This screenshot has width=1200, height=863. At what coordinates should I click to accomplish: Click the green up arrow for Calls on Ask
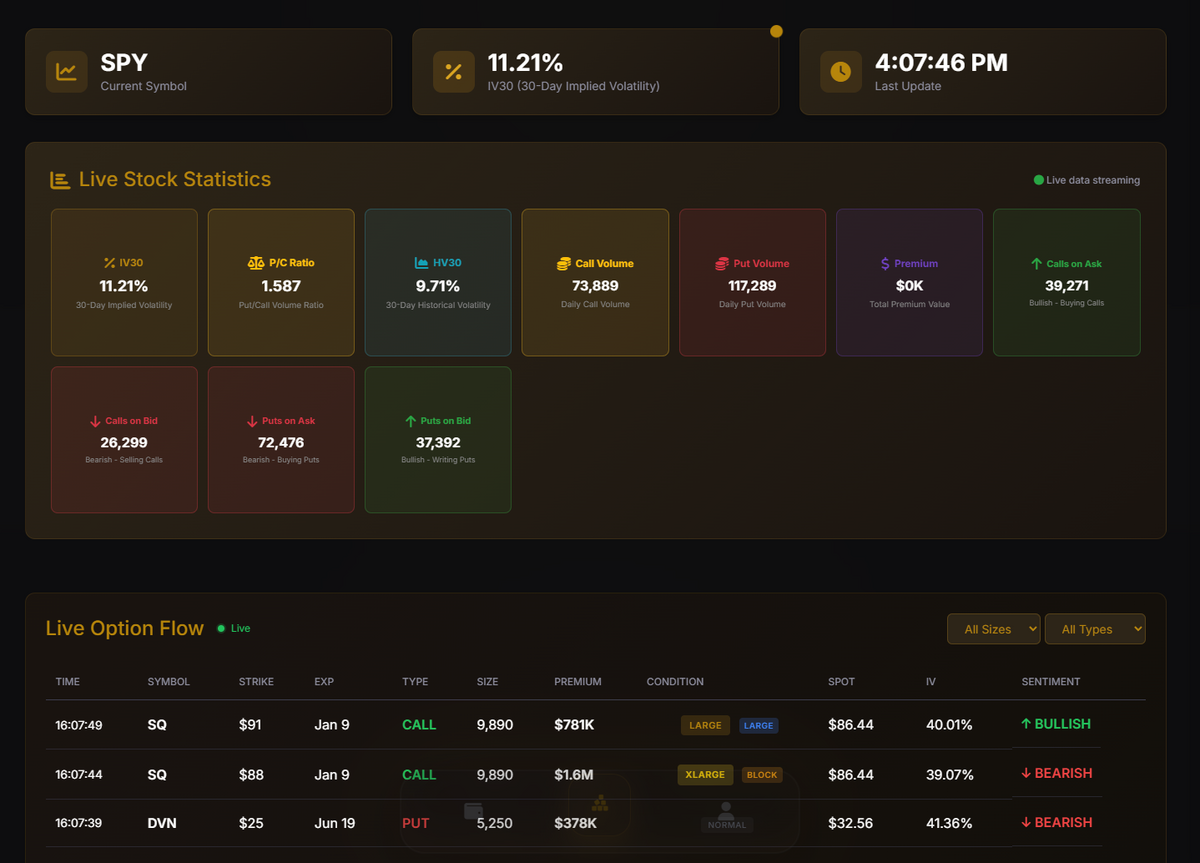click(x=1036, y=264)
